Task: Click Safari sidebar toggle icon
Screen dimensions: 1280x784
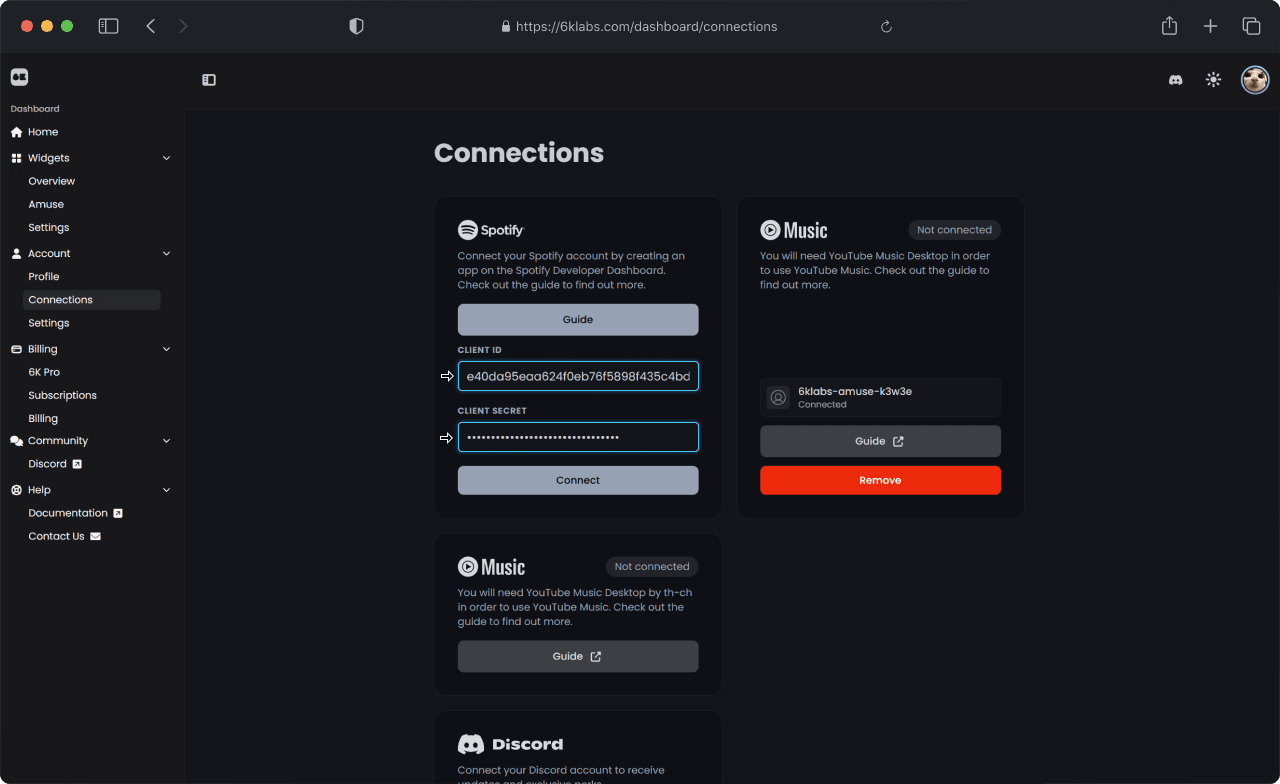Action: point(108,27)
